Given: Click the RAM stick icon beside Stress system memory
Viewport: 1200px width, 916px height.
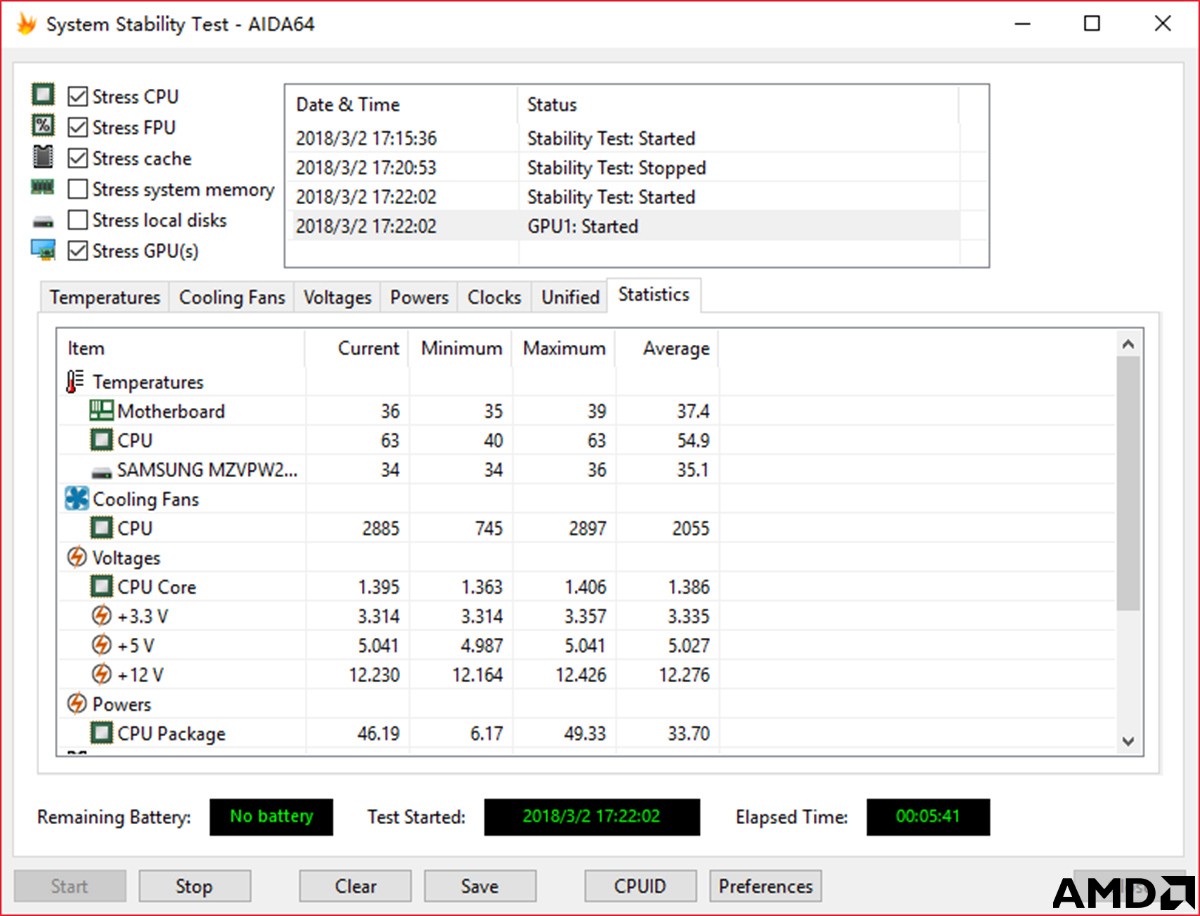Looking at the screenshot, I should pyautogui.click(x=43, y=188).
